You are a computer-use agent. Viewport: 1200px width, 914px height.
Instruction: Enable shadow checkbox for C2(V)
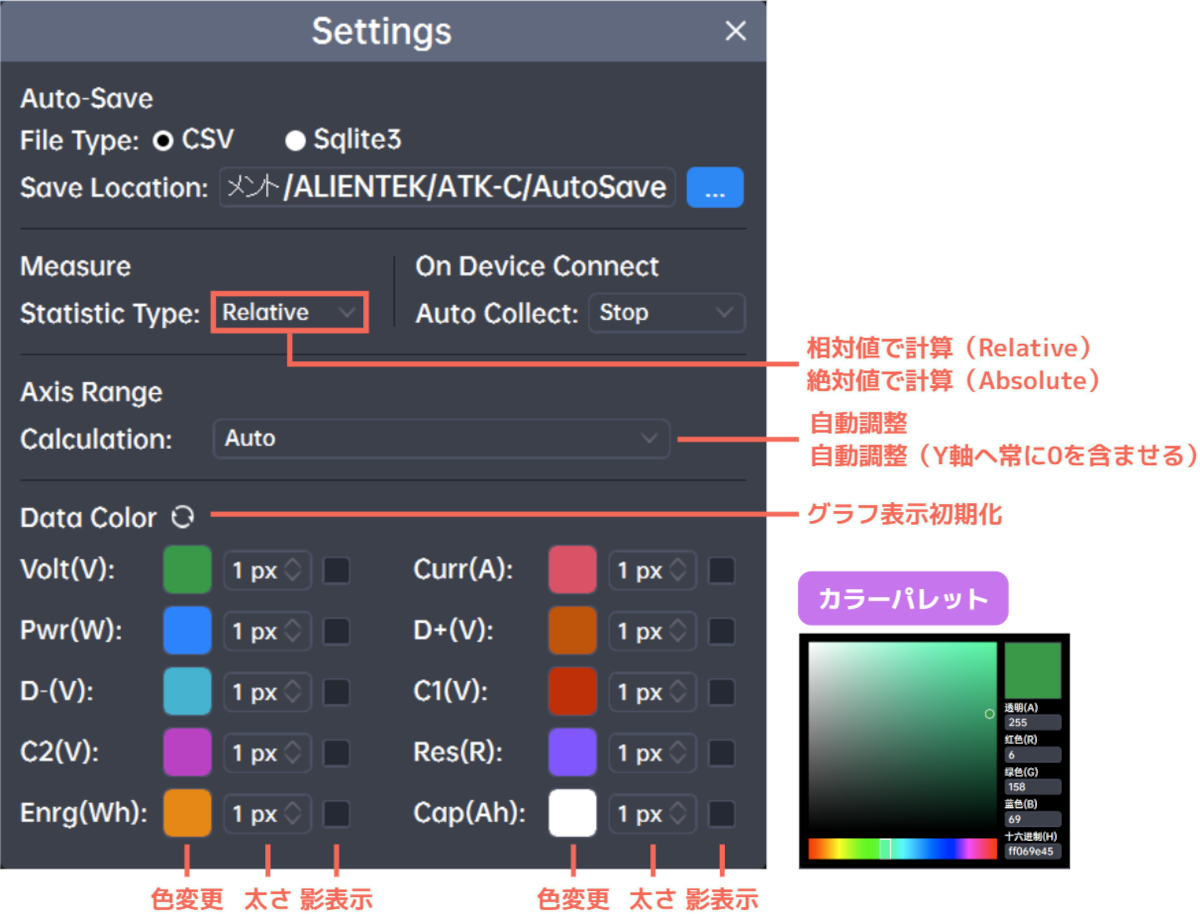pyautogui.click(x=337, y=753)
